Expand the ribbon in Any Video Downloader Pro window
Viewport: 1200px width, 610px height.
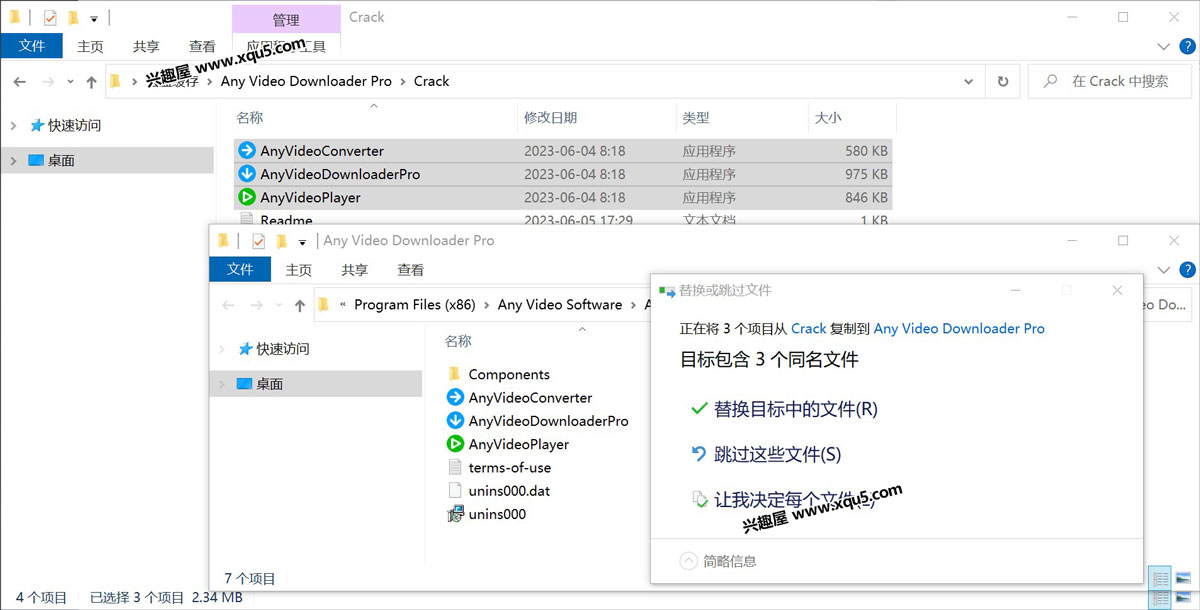coord(1163,270)
